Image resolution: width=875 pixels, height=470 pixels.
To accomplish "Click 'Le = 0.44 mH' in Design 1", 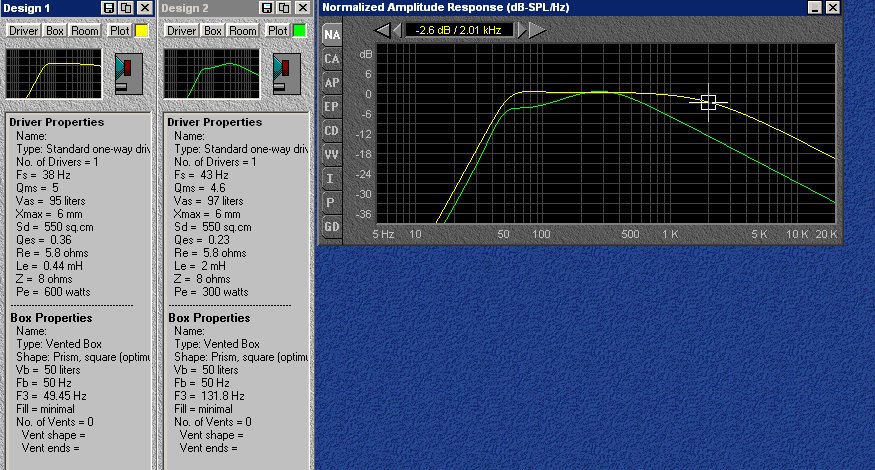I will 50,266.
